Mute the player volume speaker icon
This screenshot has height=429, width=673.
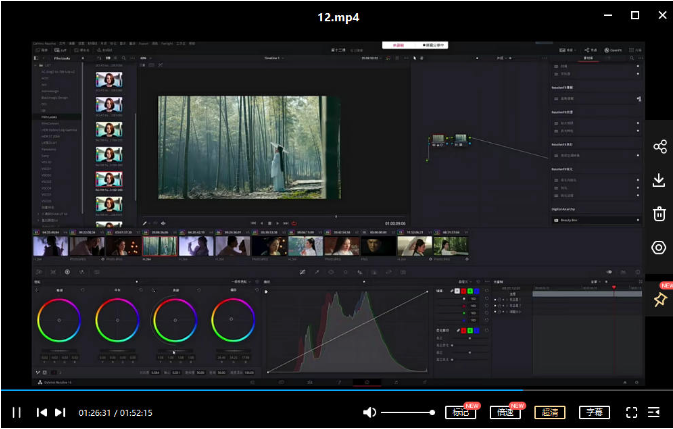tap(369, 413)
